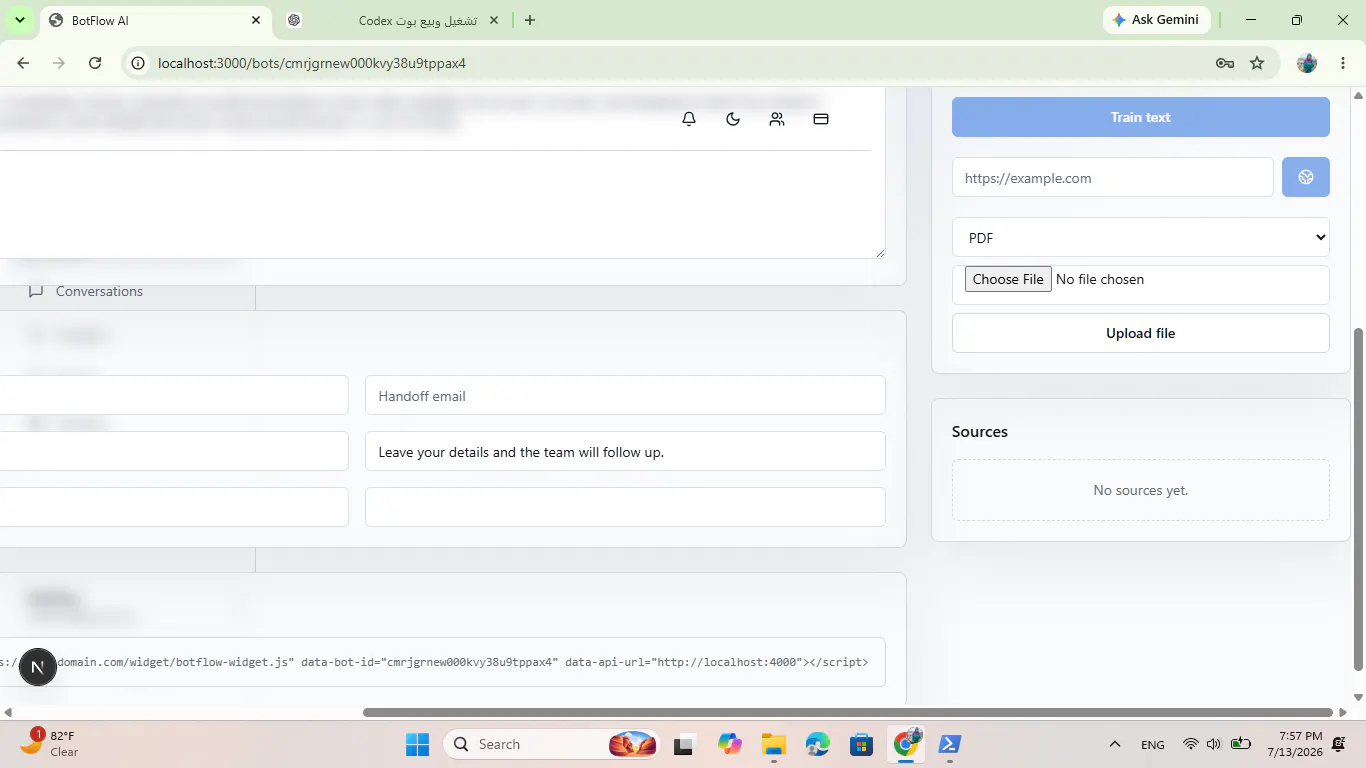
Task: Open the Wi-Fi network settings
Action: (1190, 744)
